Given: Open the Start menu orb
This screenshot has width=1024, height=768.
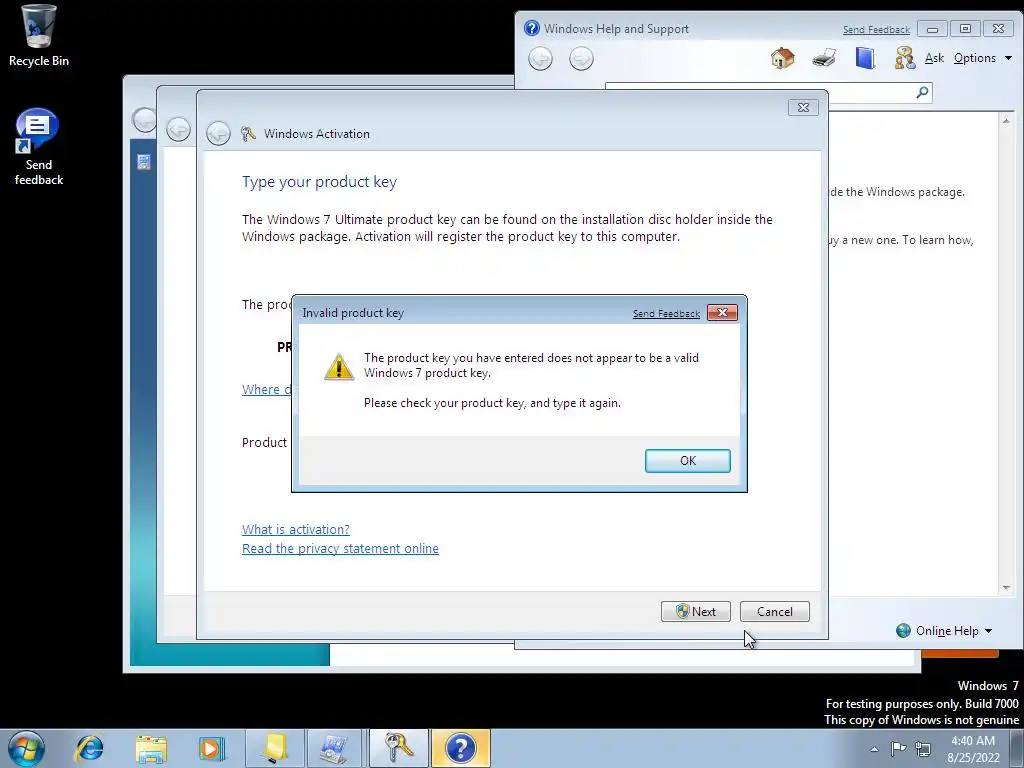Looking at the screenshot, I should (x=27, y=748).
